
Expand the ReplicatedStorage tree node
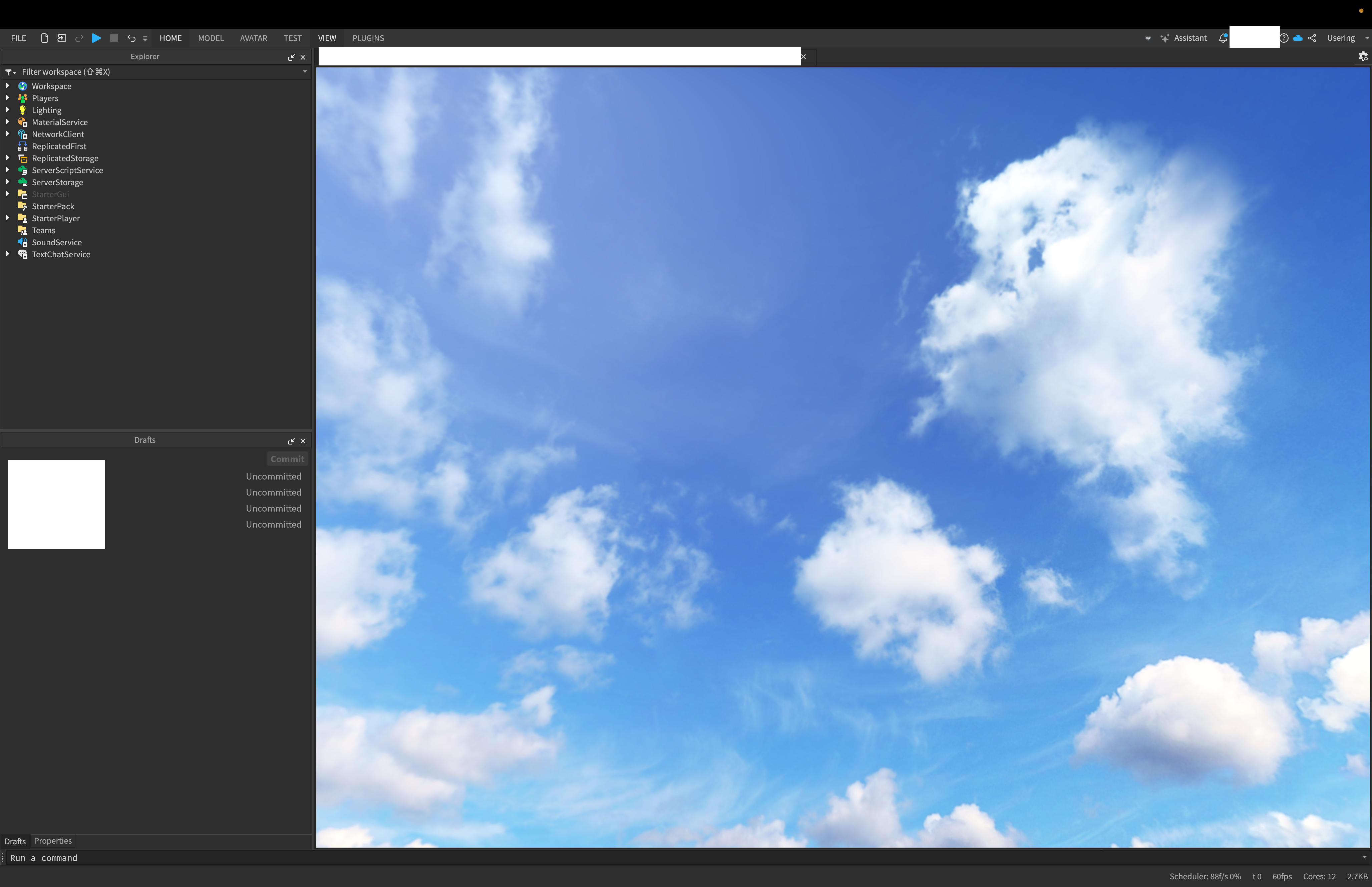tap(7, 158)
